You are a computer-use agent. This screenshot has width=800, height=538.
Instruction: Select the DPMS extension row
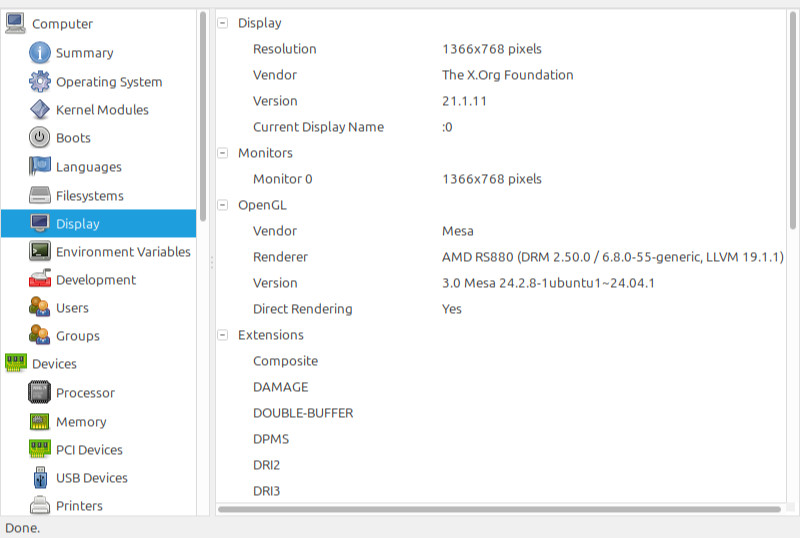pyautogui.click(x=501, y=439)
